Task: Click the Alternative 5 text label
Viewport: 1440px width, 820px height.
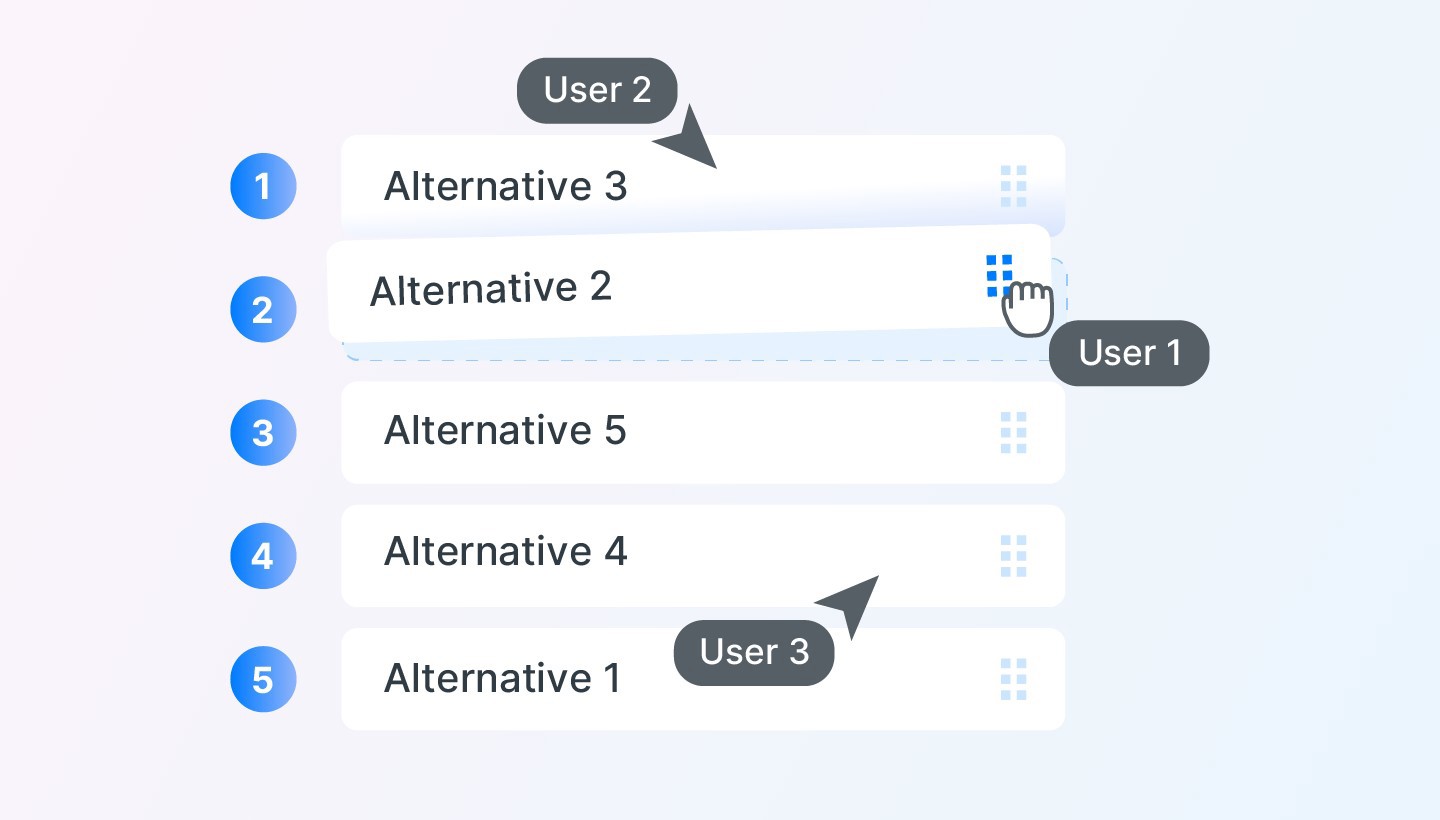Action: (x=505, y=431)
